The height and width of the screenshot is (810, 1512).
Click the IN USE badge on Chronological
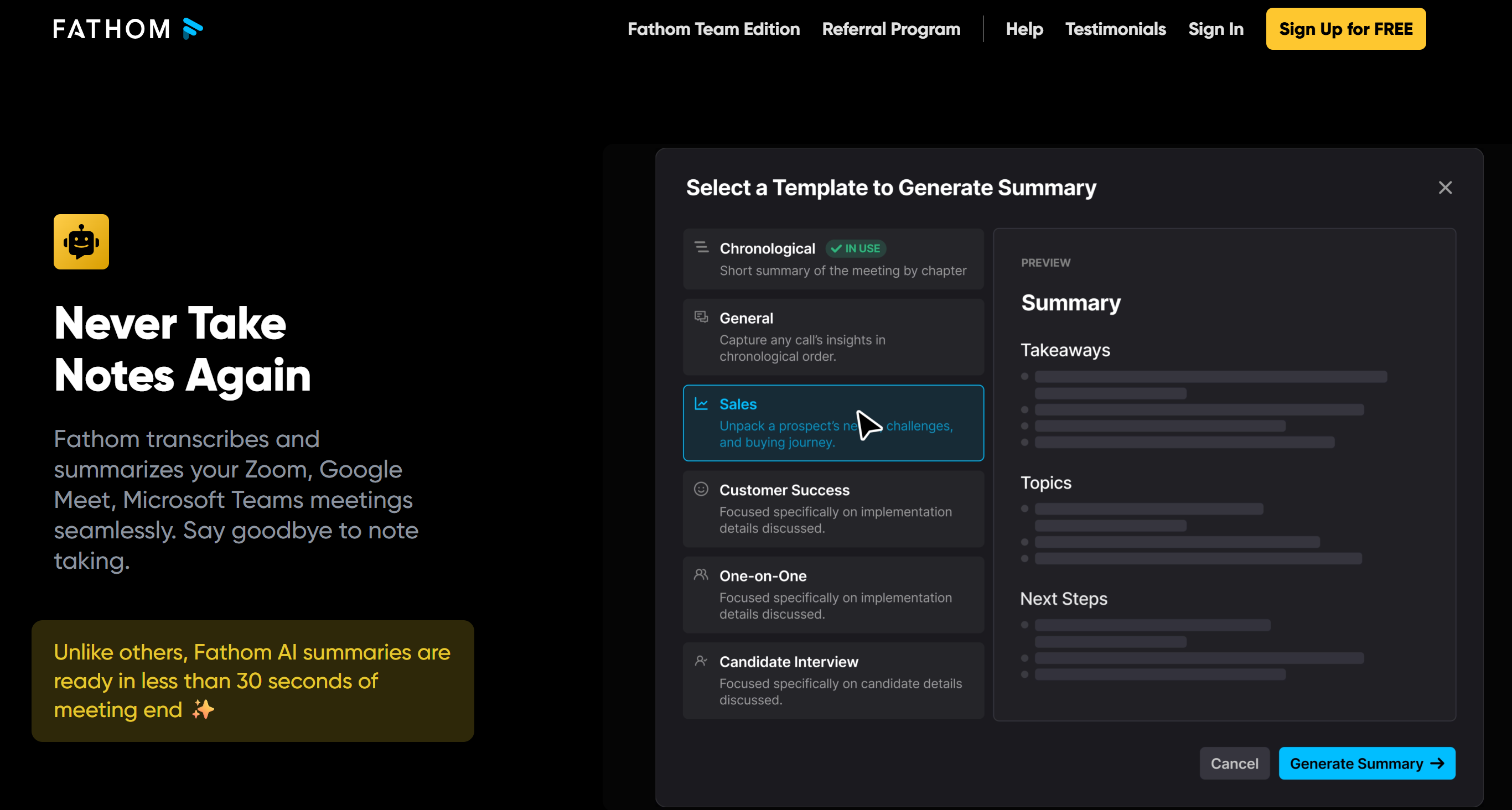point(855,248)
